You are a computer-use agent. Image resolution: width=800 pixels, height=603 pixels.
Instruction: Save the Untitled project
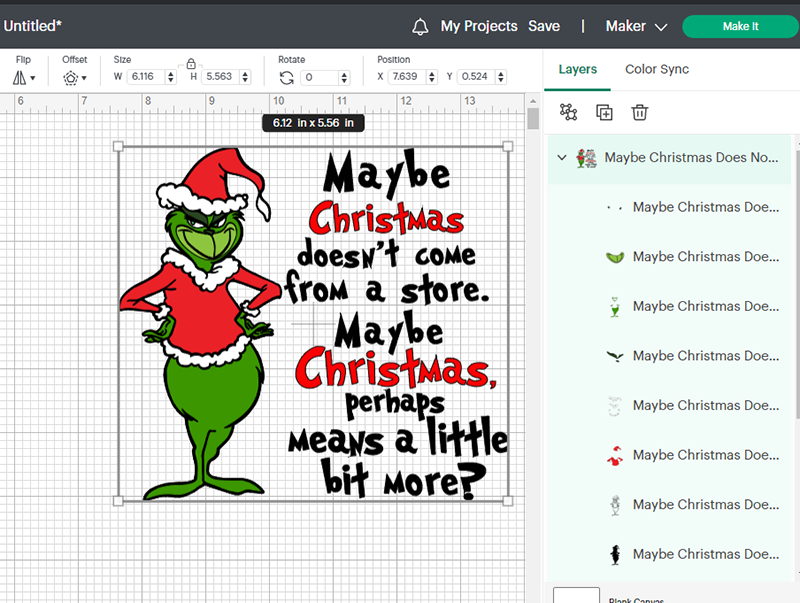tap(544, 26)
